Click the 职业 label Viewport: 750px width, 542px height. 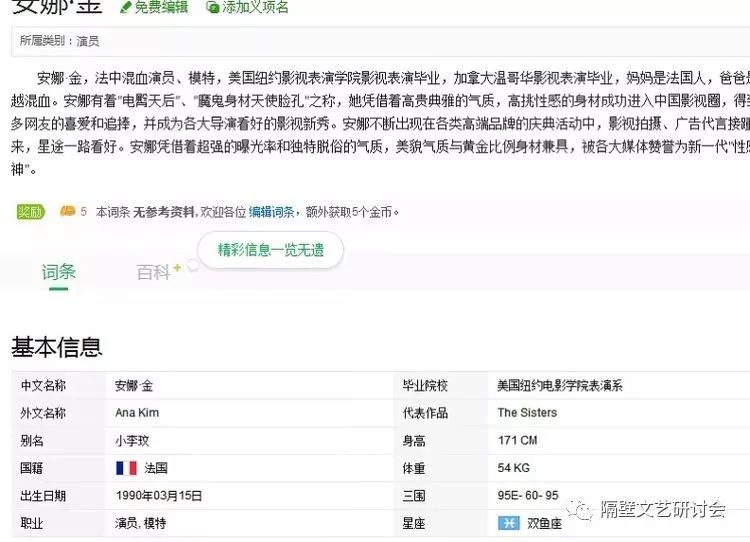32,523
